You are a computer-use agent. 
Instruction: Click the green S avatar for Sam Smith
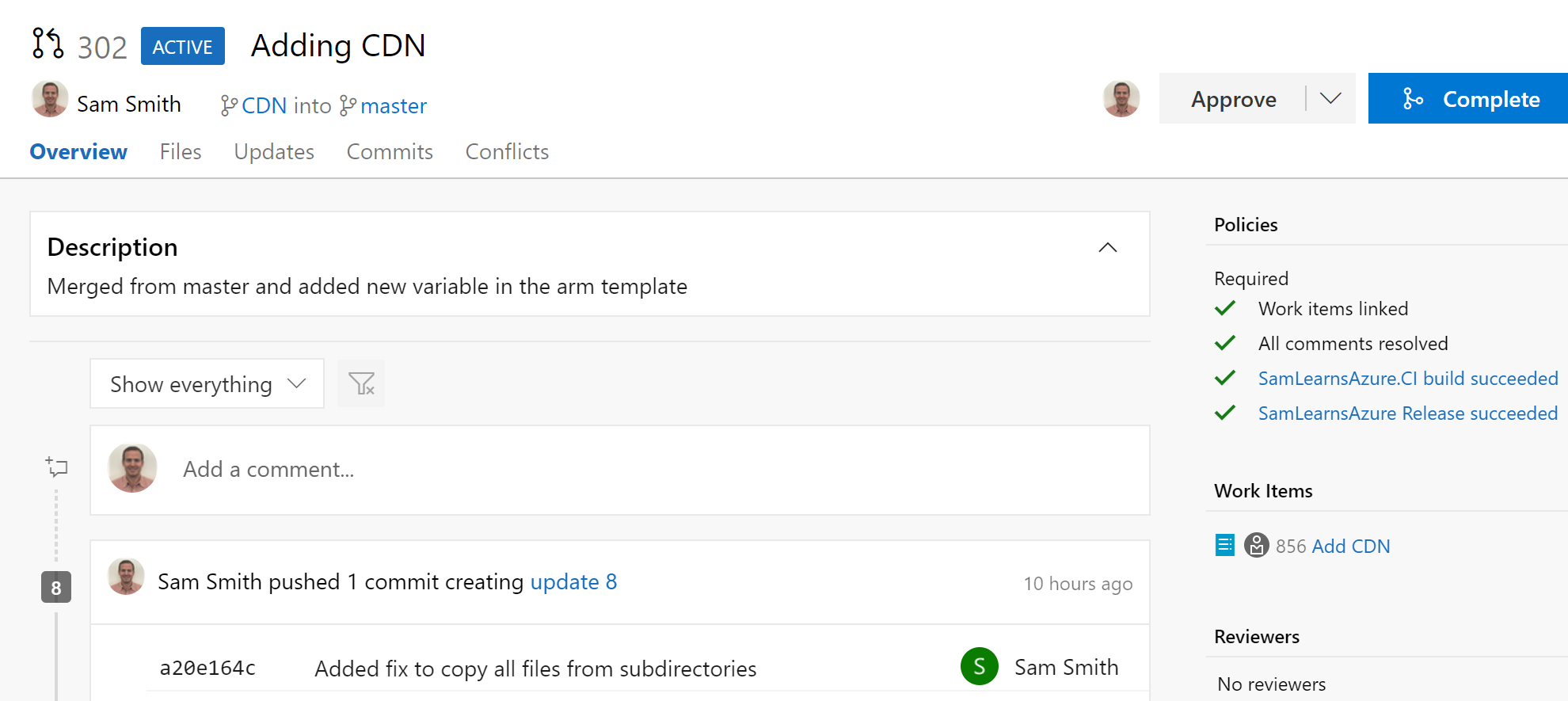click(x=979, y=667)
